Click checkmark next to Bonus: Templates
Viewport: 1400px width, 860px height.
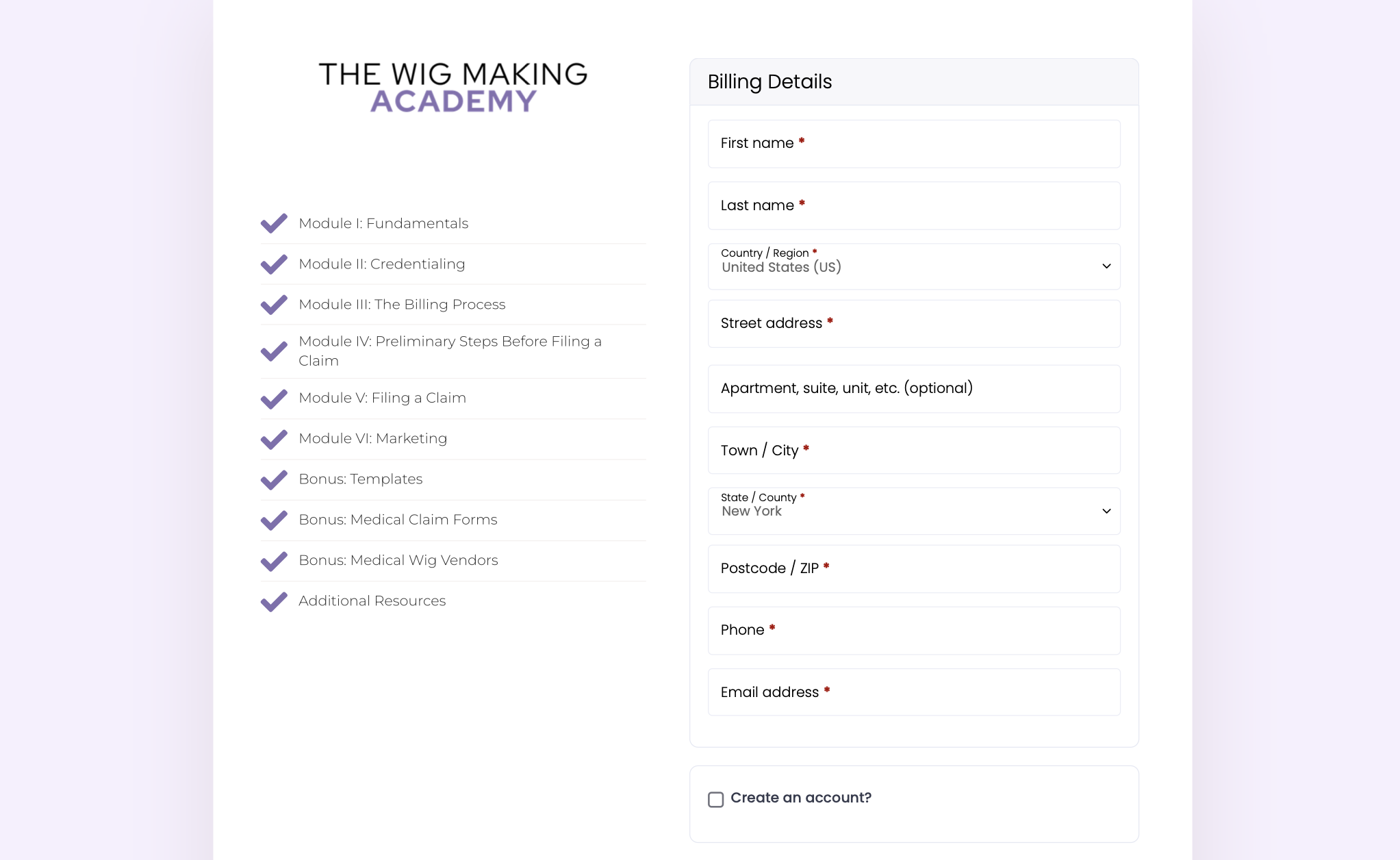(274, 479)
